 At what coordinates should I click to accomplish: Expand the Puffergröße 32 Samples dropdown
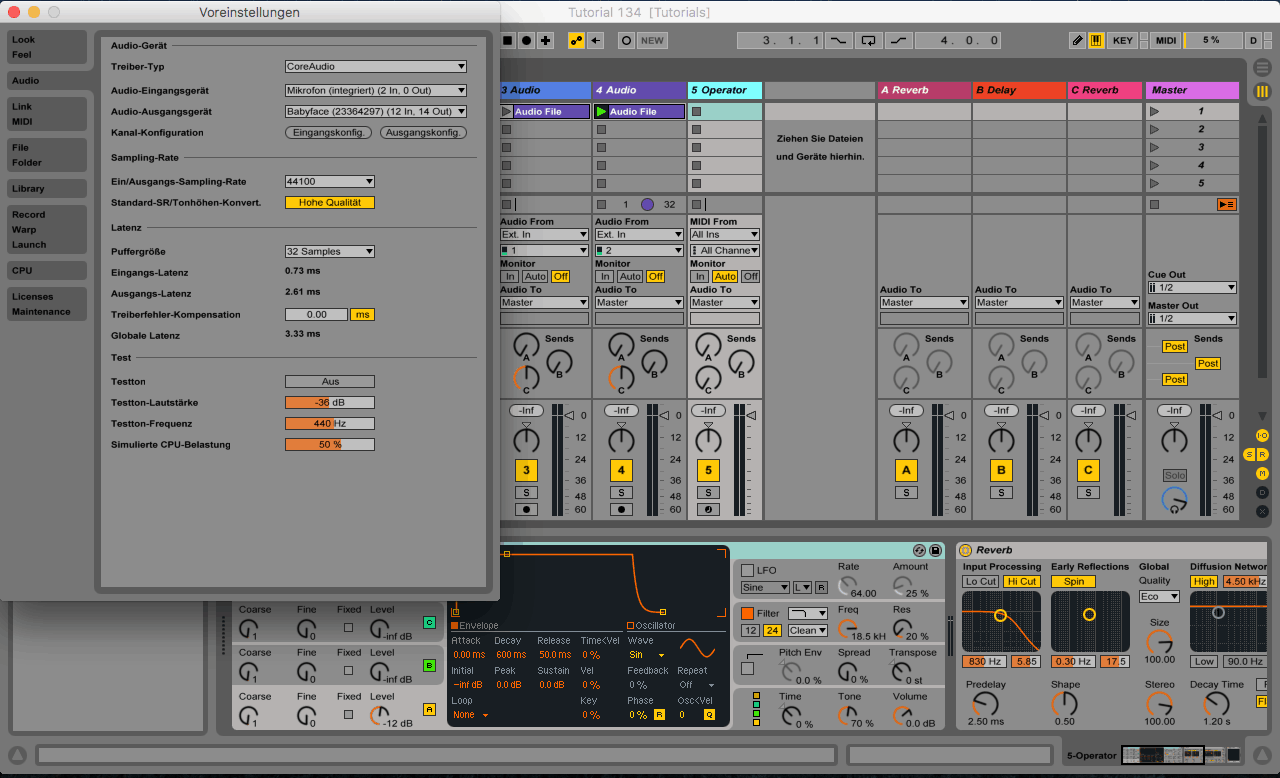pyautogui.click(x=329, y=252)
